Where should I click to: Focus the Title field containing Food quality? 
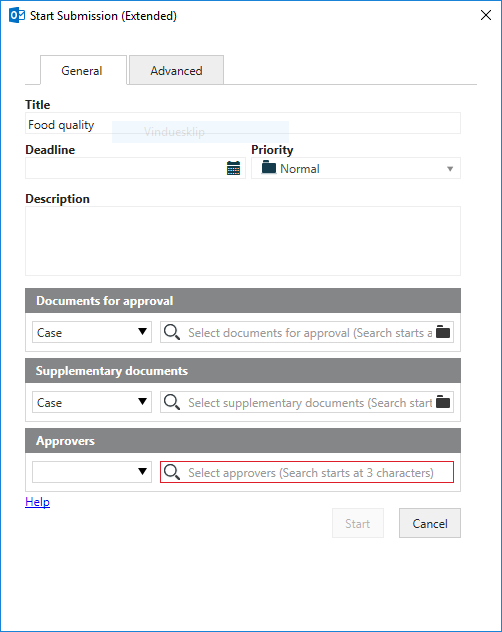click(x=243, y=123)
